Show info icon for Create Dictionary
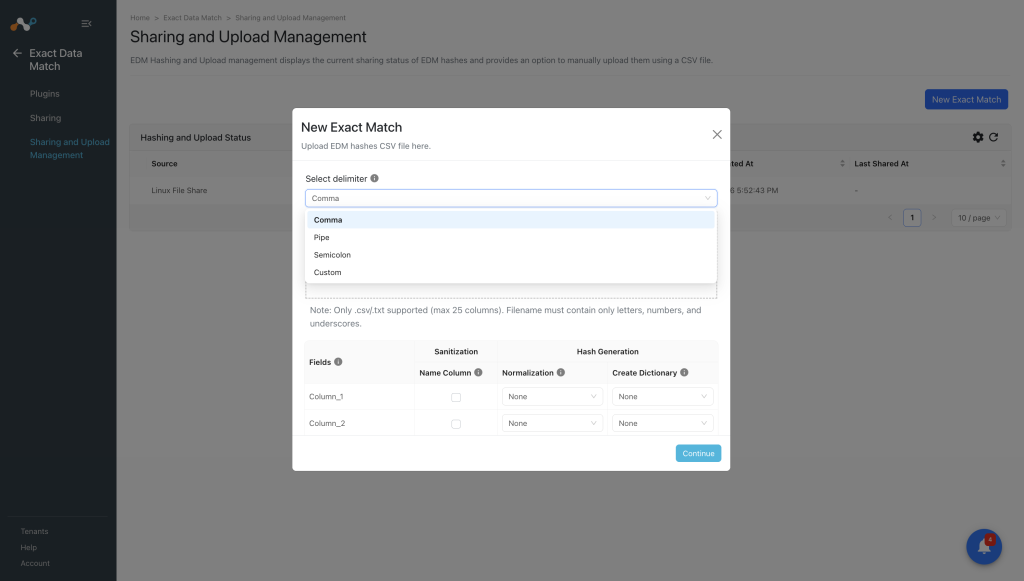 tap(684, 372)
